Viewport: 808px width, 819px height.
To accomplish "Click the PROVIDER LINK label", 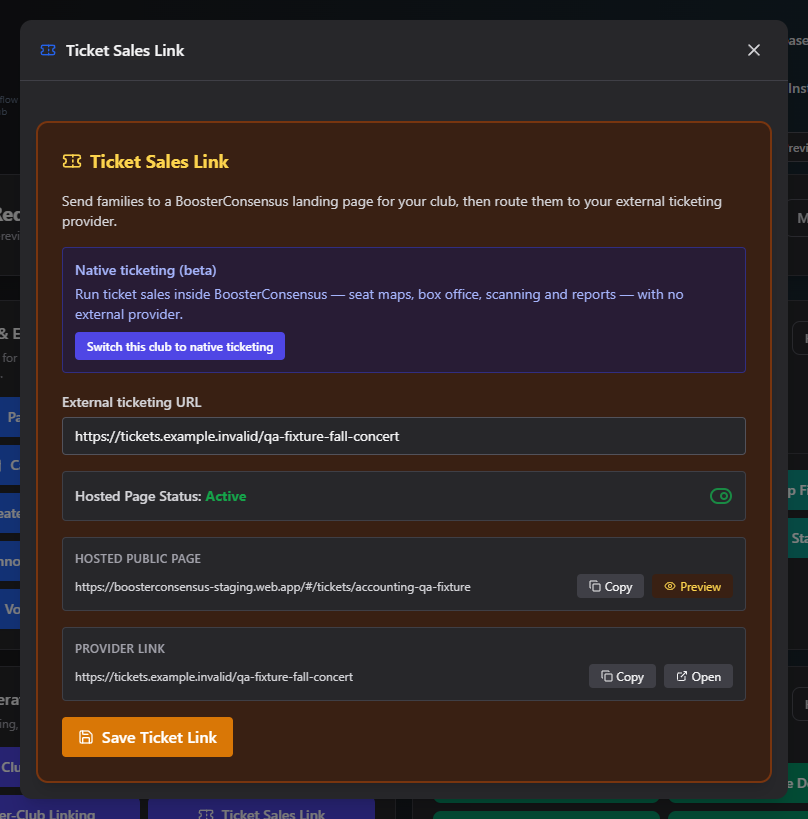I will pos(120,648).
